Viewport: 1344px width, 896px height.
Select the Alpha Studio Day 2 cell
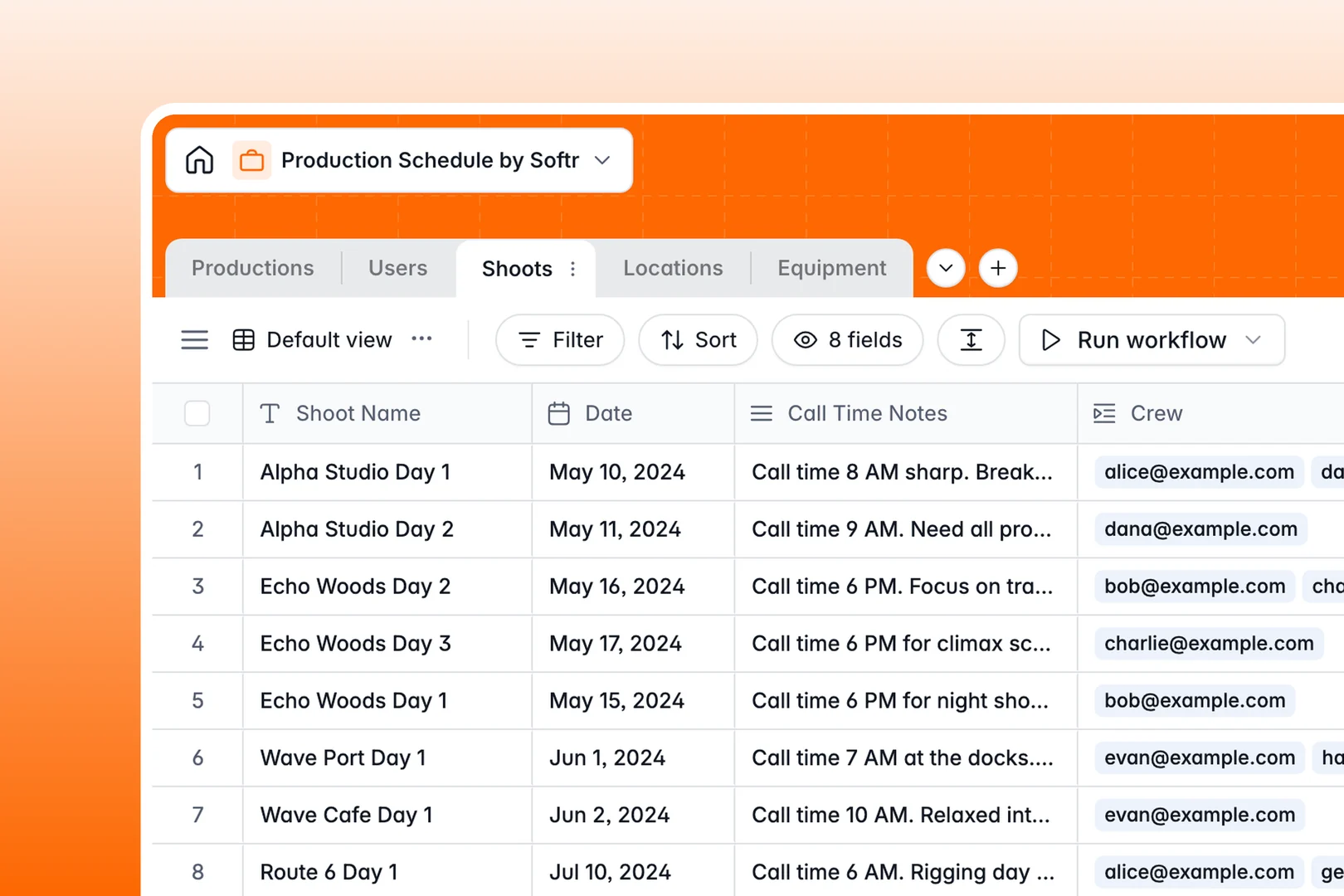coord(387,529)
